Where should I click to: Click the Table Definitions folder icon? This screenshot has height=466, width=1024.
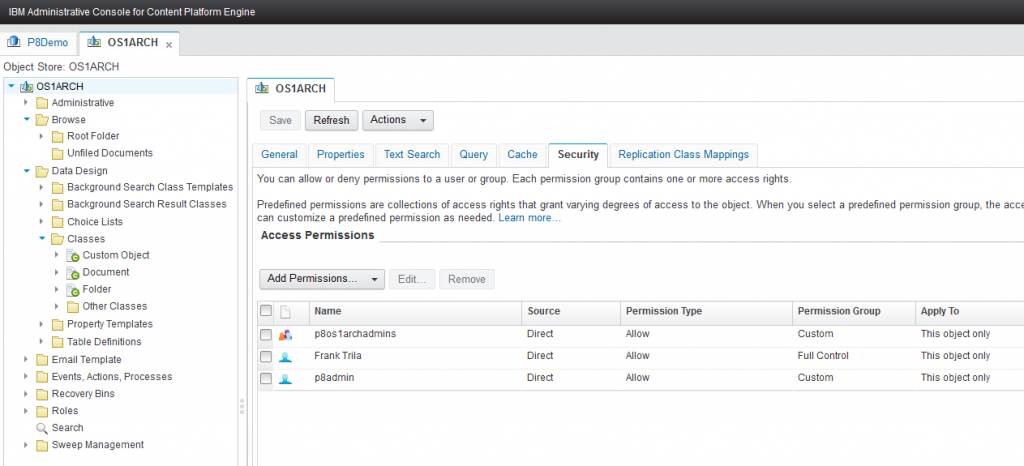57,342
